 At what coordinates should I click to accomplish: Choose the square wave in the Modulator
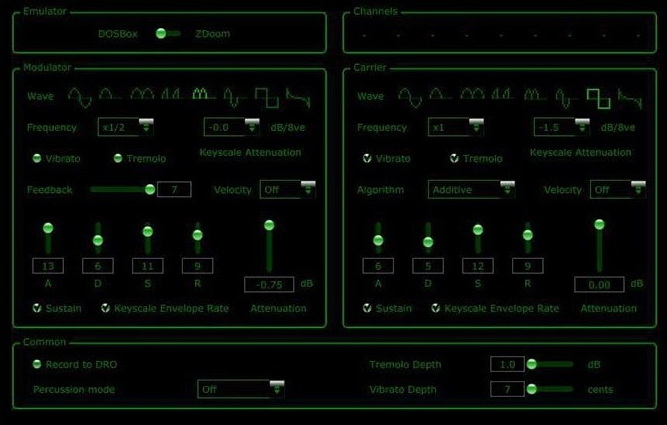(266, 96)
